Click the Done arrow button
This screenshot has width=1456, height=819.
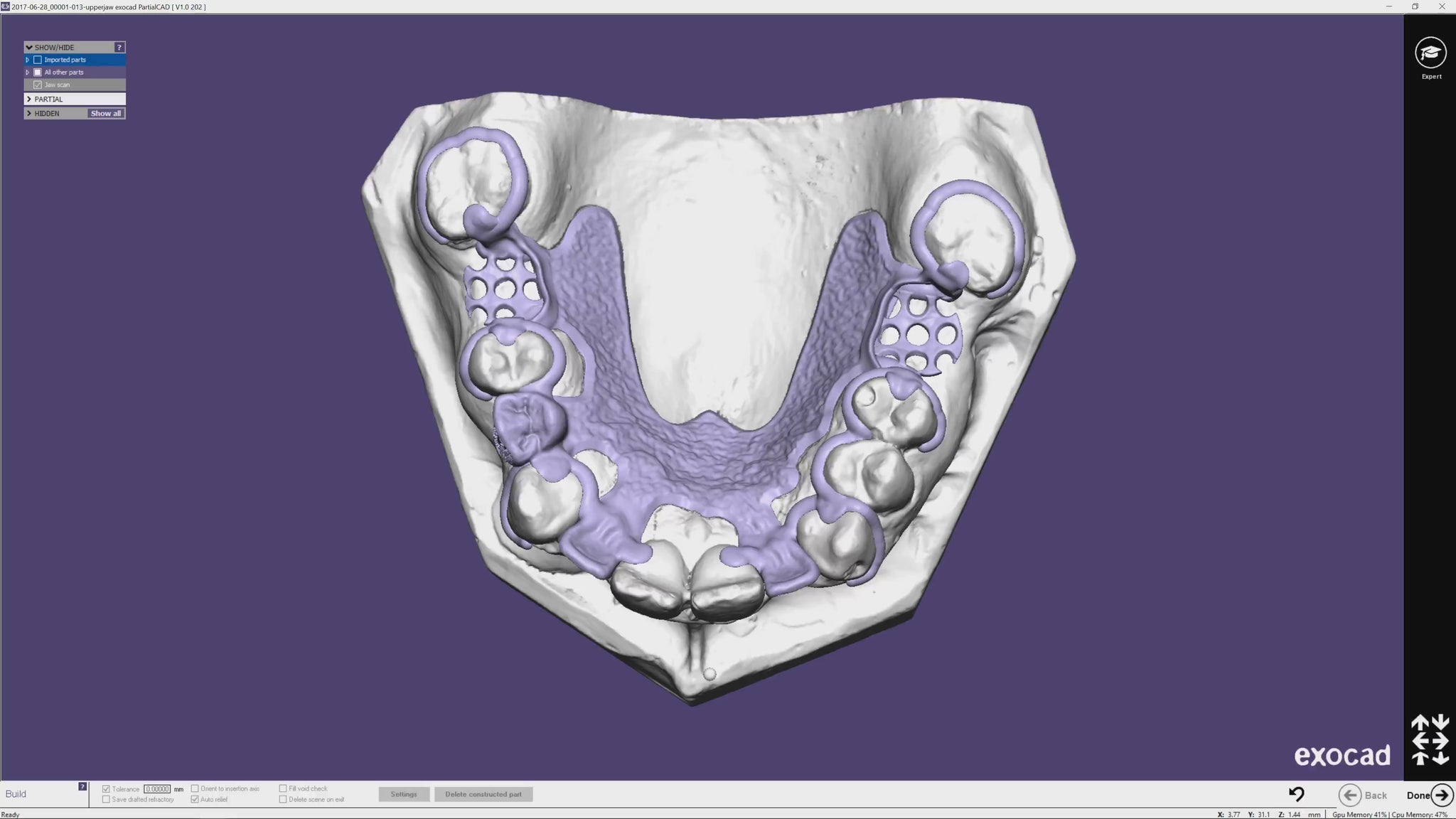[x=1442, y=795]
